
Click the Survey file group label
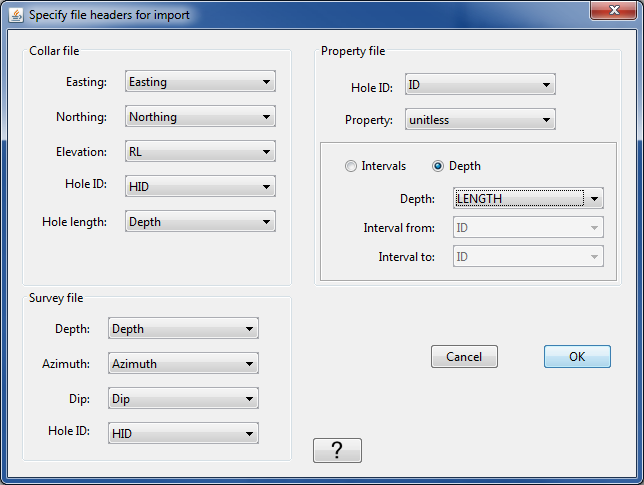[x=56, y=298]
